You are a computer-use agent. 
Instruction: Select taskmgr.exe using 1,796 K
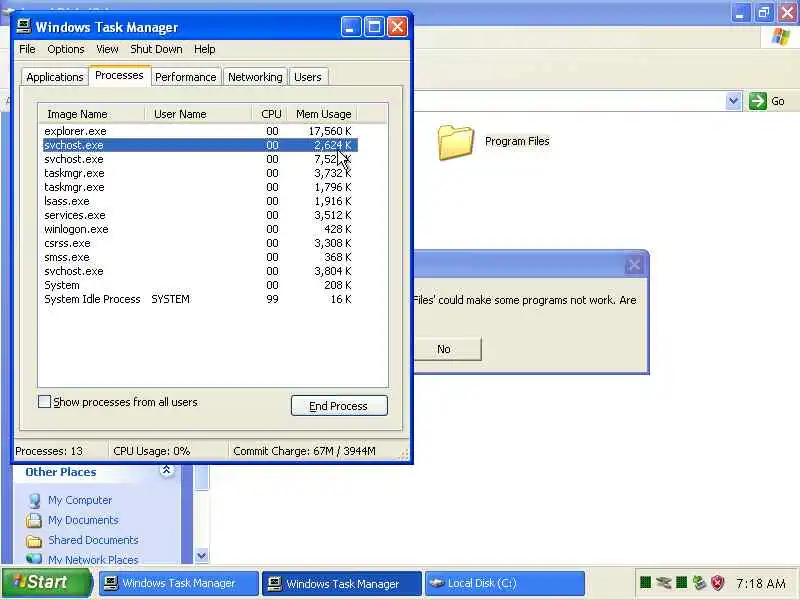pos(200,187)
